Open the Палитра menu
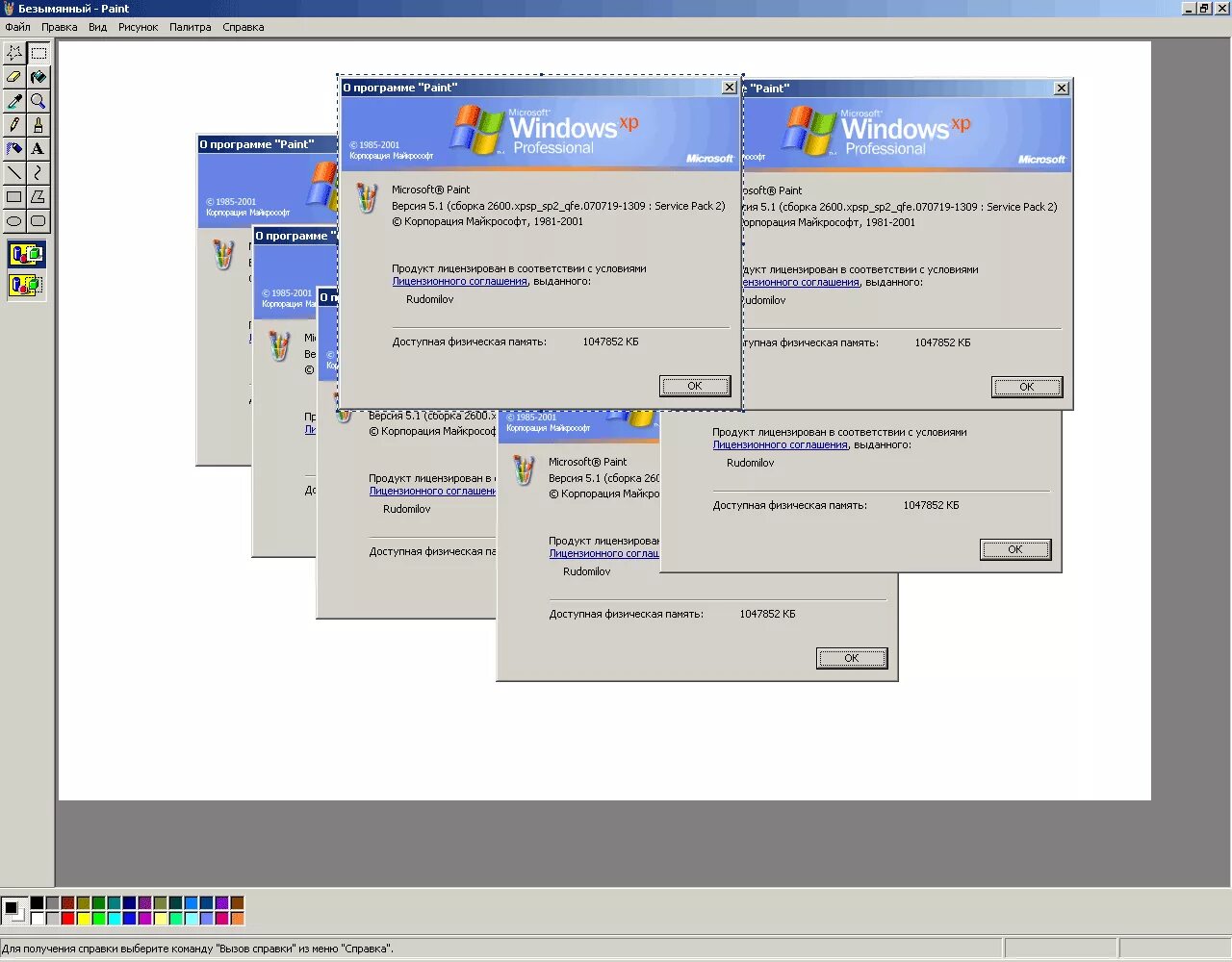Screen dimensions: 1232x962 [x=191, y=27]
